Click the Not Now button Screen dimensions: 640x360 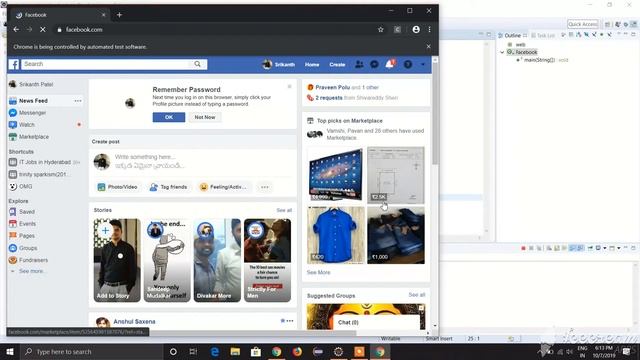pyautogui.click(x=204, y=117)
